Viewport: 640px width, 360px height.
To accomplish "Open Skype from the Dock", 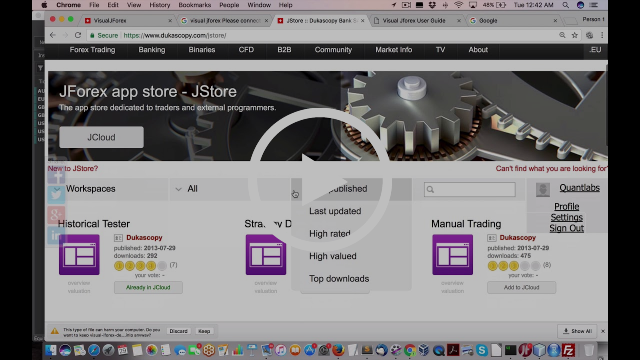I will point(482,350).
